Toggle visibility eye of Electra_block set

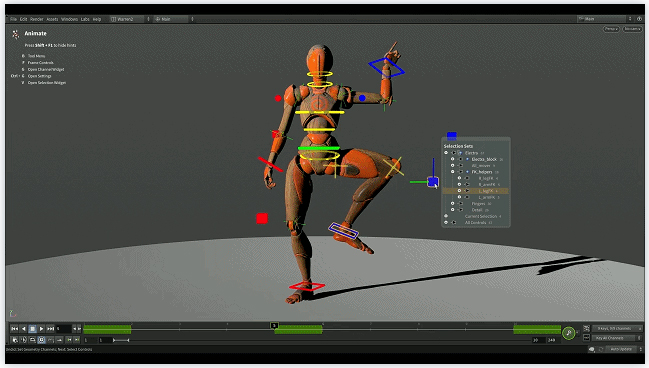pyautogui.click(x=452, y=159)
